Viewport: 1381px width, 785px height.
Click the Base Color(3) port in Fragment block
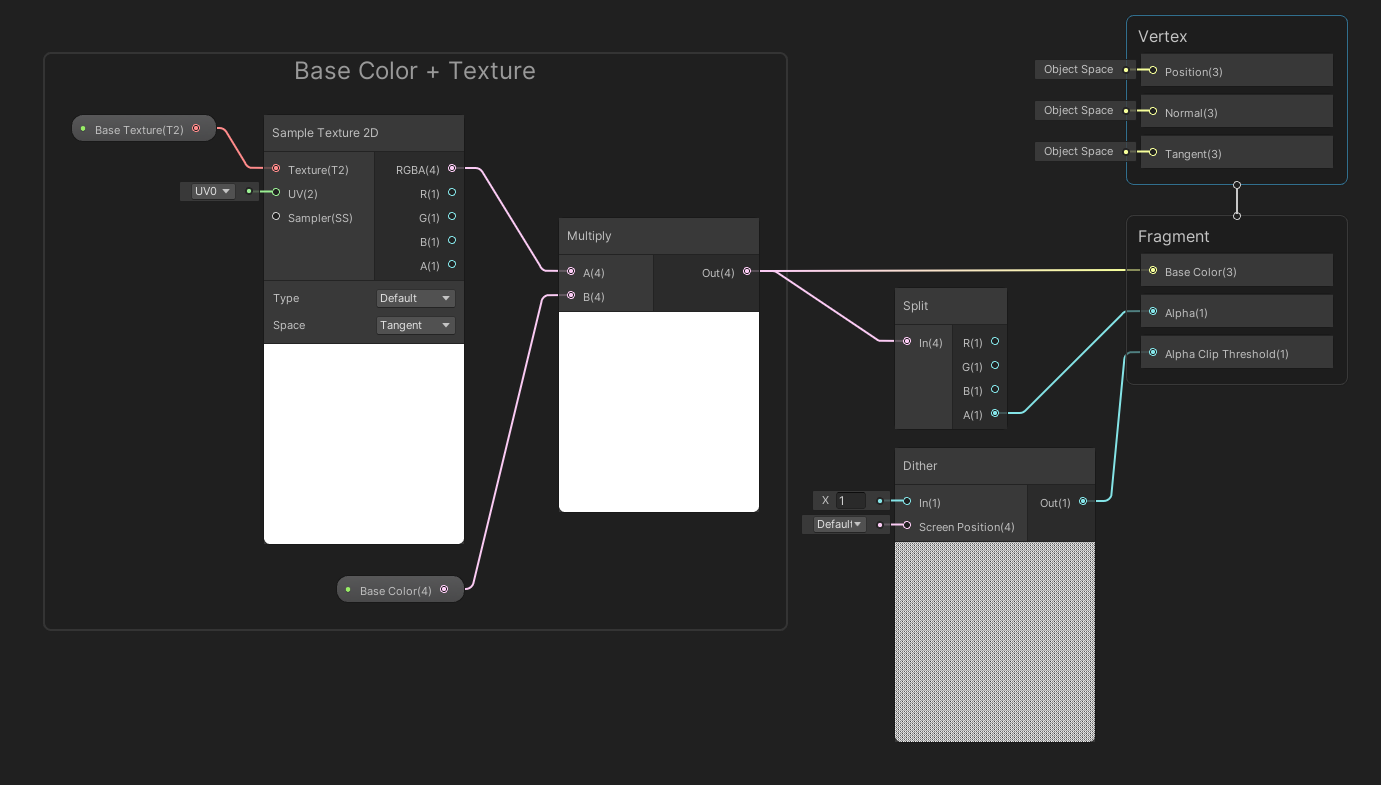(x=1152, y=270)
